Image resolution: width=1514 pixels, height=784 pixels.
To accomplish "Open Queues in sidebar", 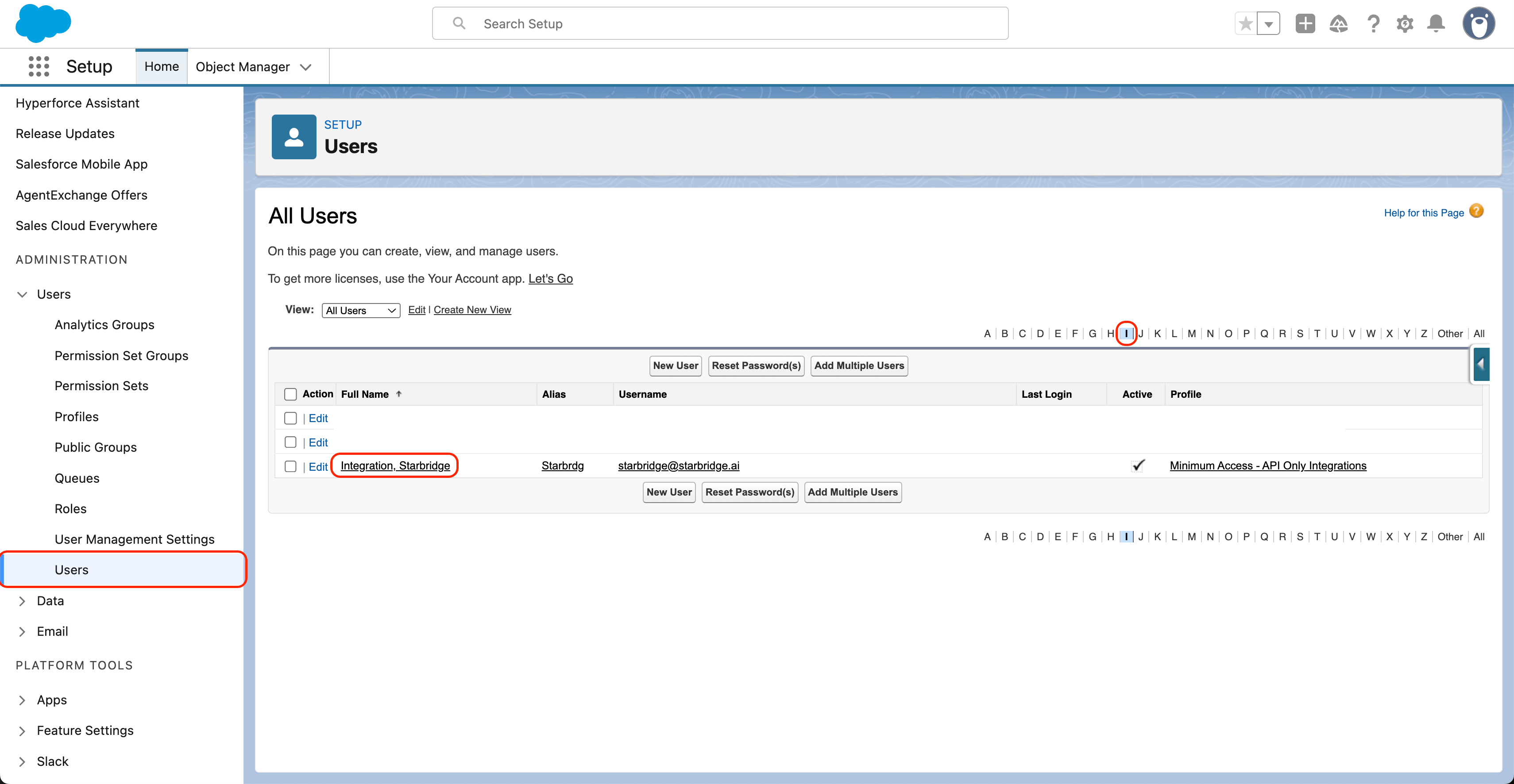I will [77, 478].
